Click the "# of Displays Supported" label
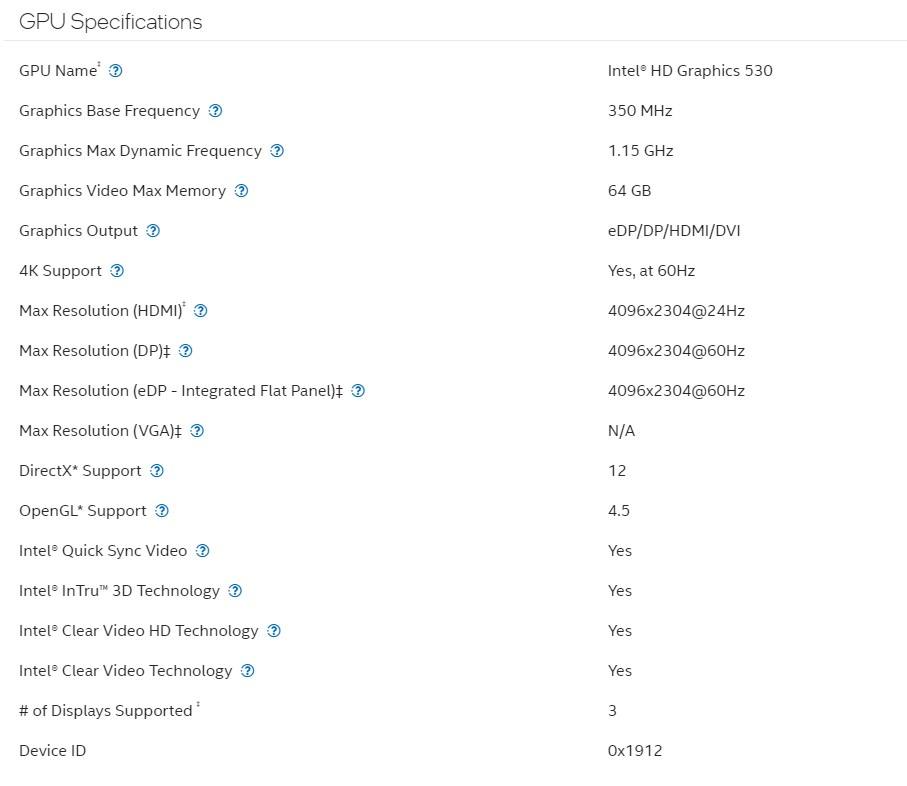 [105, 711]
